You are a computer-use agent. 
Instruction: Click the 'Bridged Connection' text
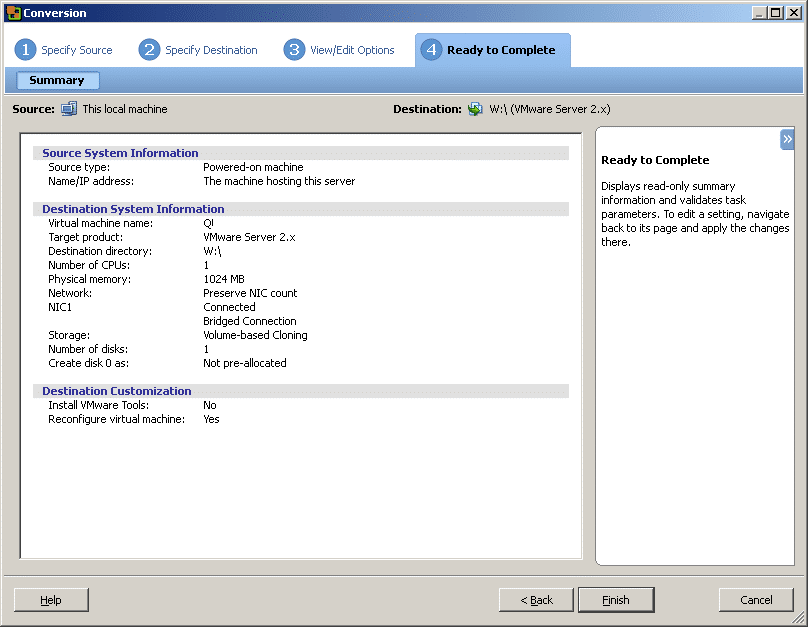[249, 321]
